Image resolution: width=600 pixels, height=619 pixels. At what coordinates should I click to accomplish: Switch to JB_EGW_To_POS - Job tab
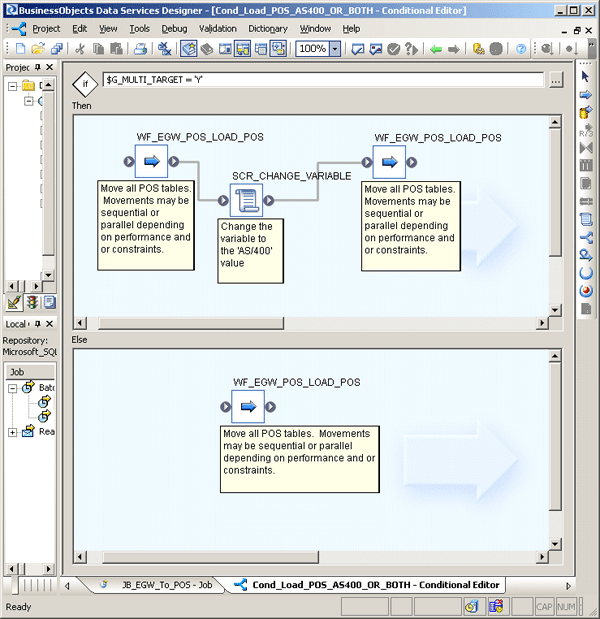coord(158,585)
